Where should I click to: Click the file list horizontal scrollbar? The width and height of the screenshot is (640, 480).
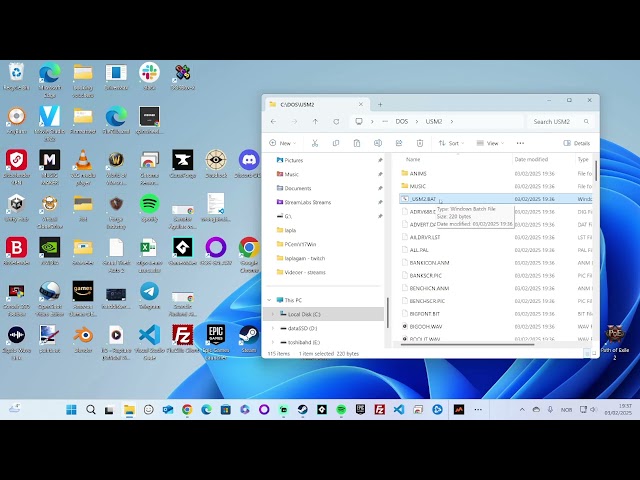467,344
